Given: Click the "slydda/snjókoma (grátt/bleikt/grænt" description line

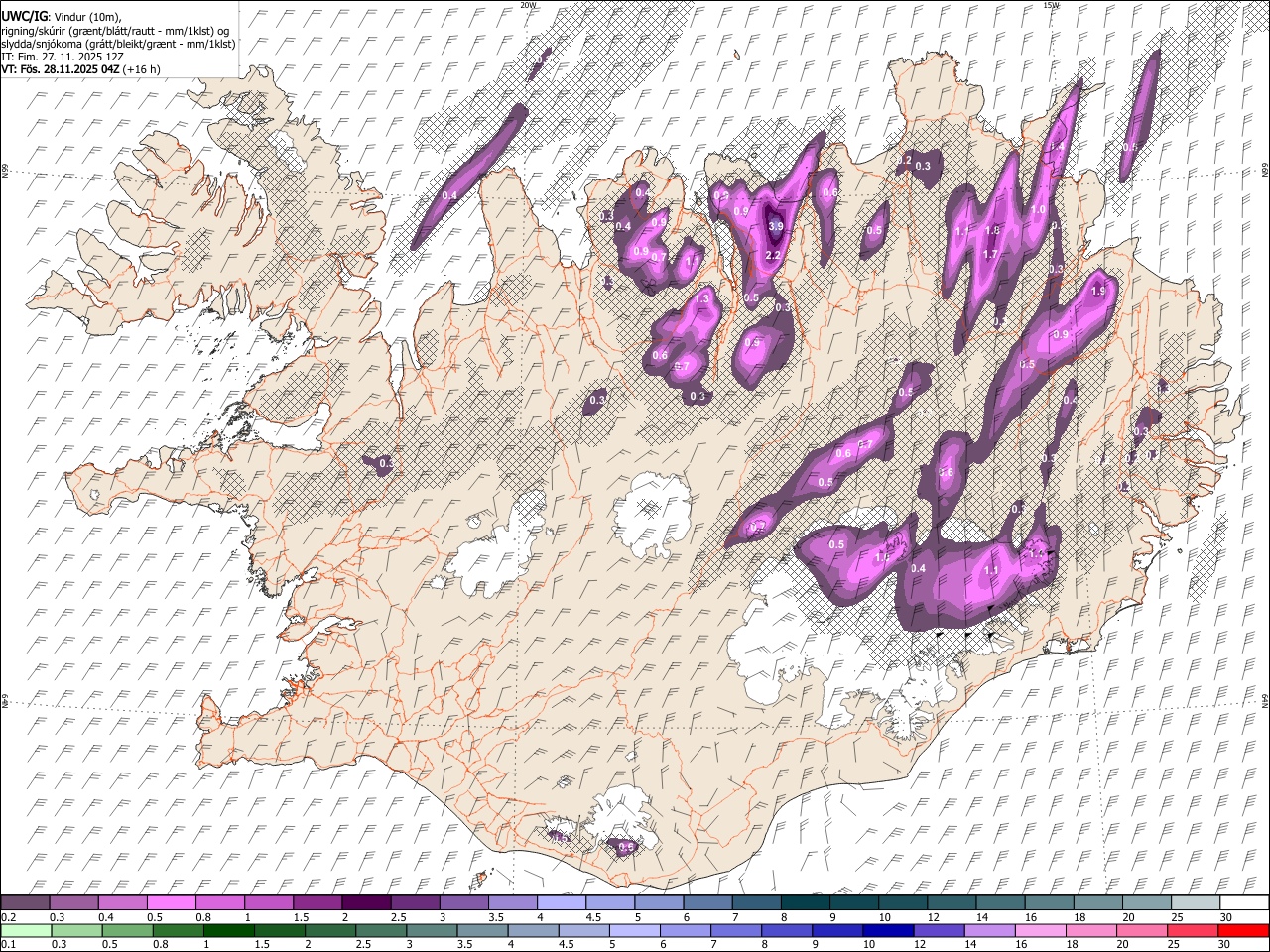Looking at the screenshot, I should pyautogui.click(x=118, y=44).
